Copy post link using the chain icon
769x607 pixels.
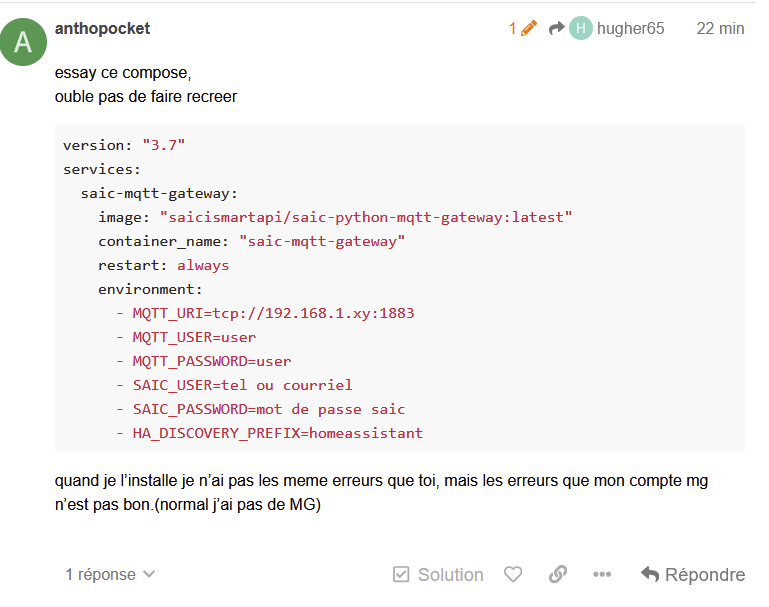coord(558,574)
